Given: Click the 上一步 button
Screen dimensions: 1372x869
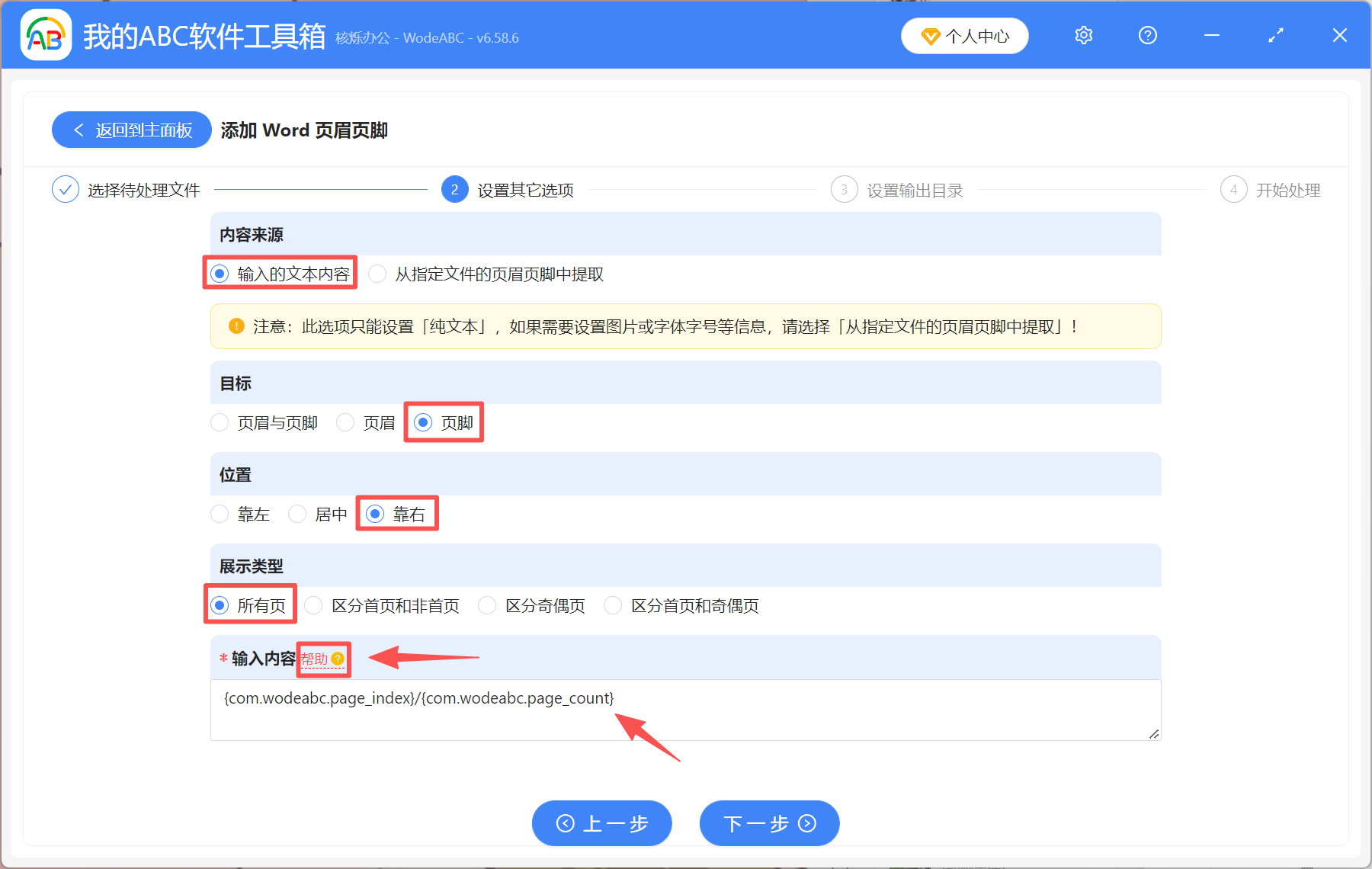Looking at the screenshot, I should (x=601, y=823).
